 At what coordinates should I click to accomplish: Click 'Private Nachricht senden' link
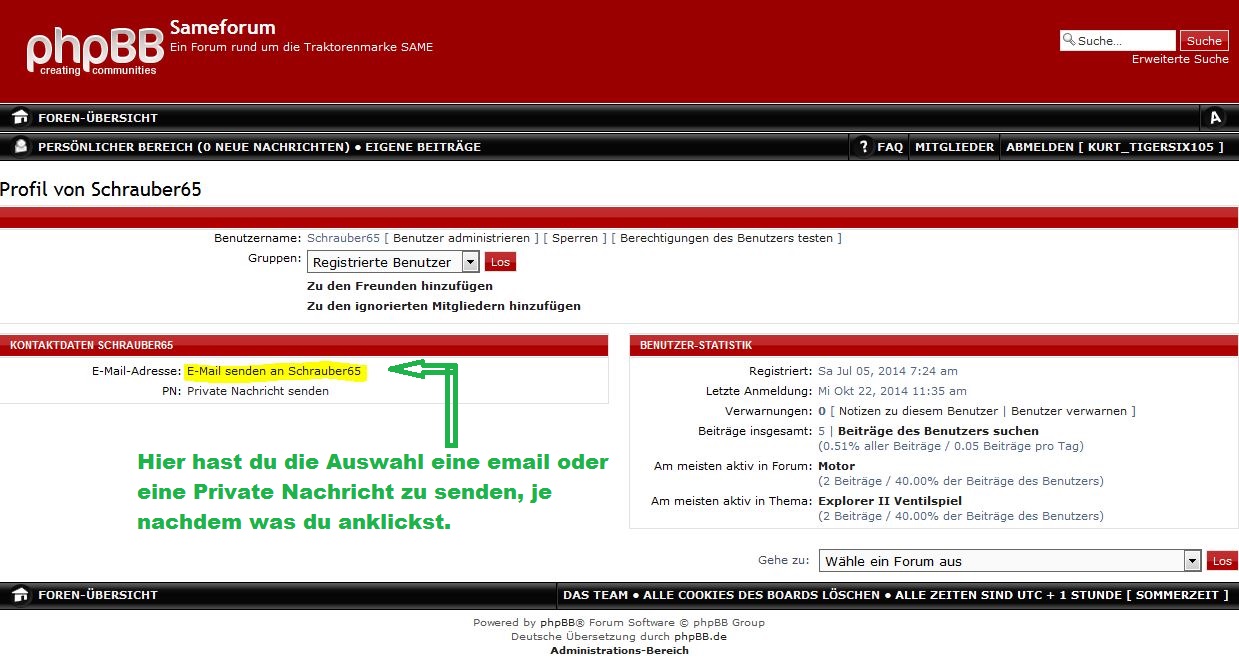257,391
